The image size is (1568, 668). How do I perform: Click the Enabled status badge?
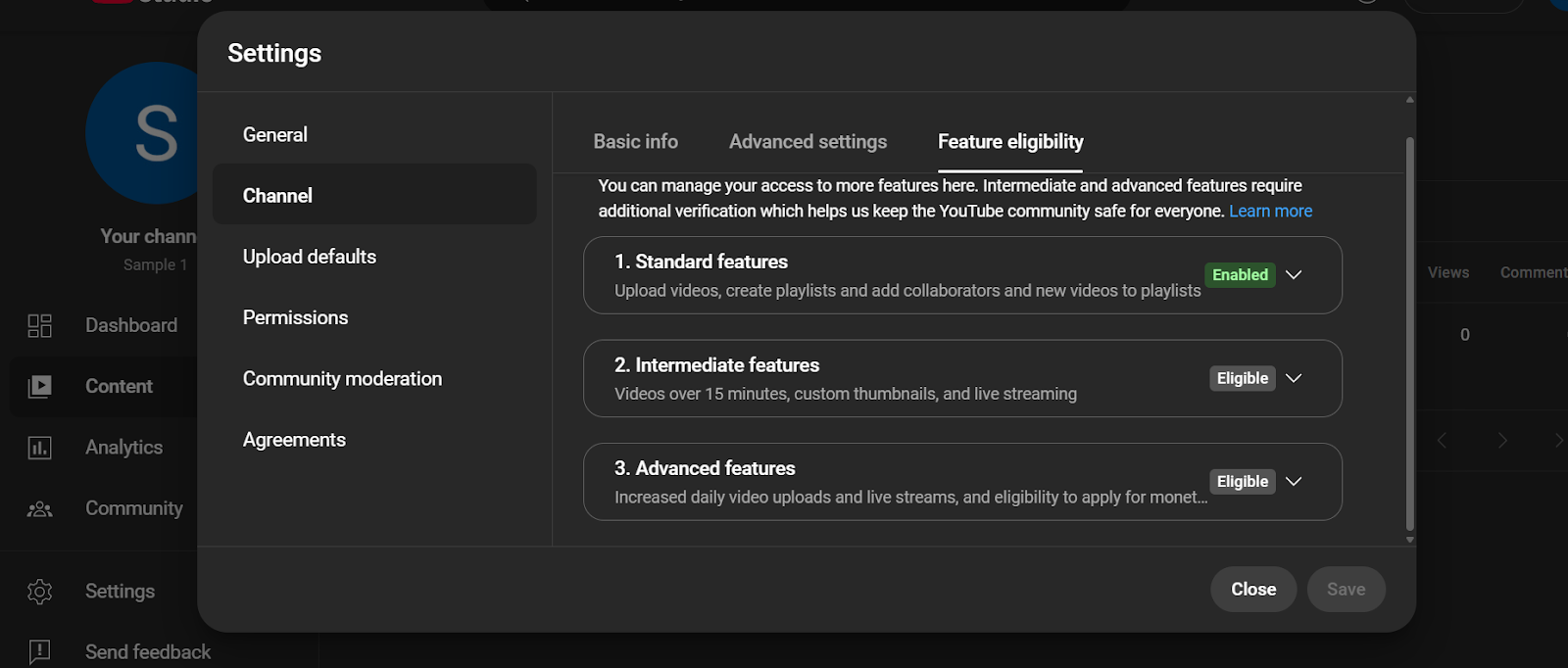(x=1240, y=275)
